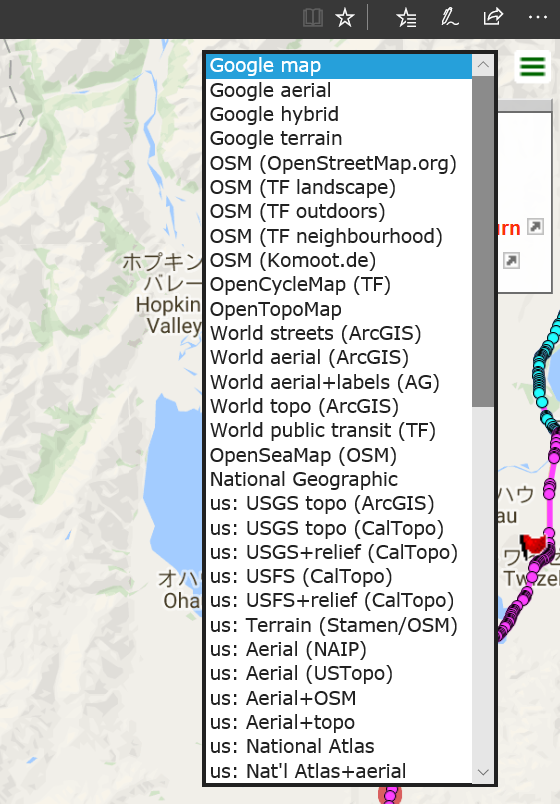Click the Hopkins Valley map label

click(168, 315)
